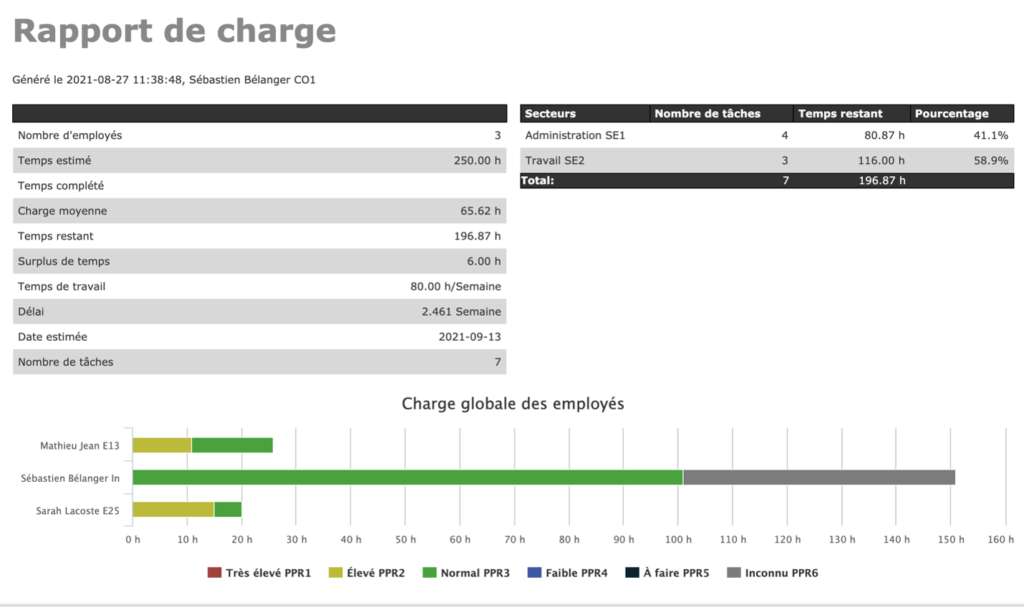Click the Pourcentage column header
This screenshot has width=1024, height=610.
(961, 114)
